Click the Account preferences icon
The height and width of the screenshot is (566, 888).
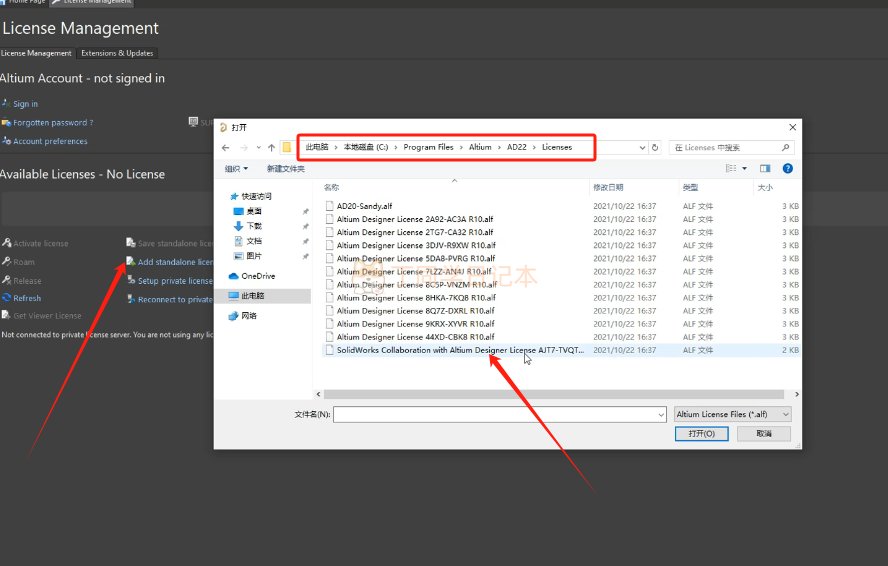[x=6, y=141]
